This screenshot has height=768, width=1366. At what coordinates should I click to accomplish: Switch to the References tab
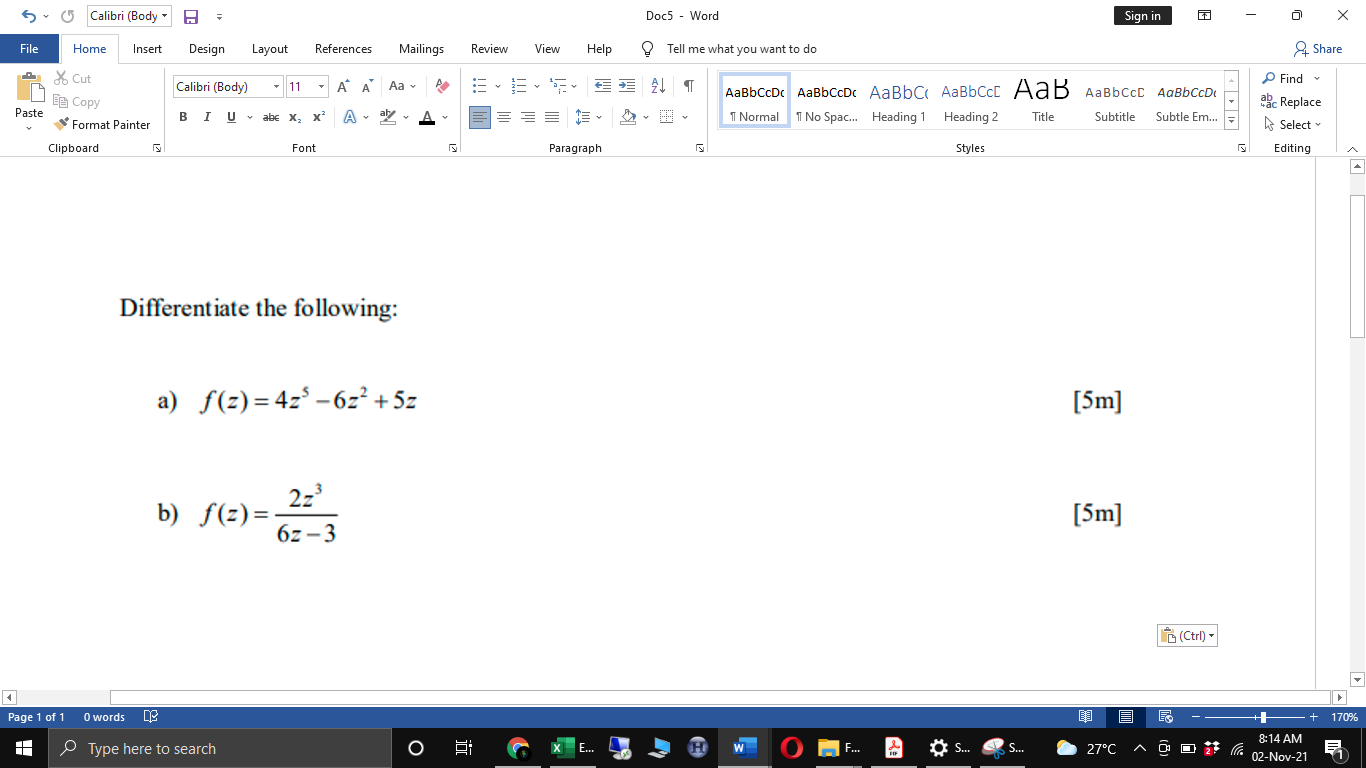(x=343, y=48)
